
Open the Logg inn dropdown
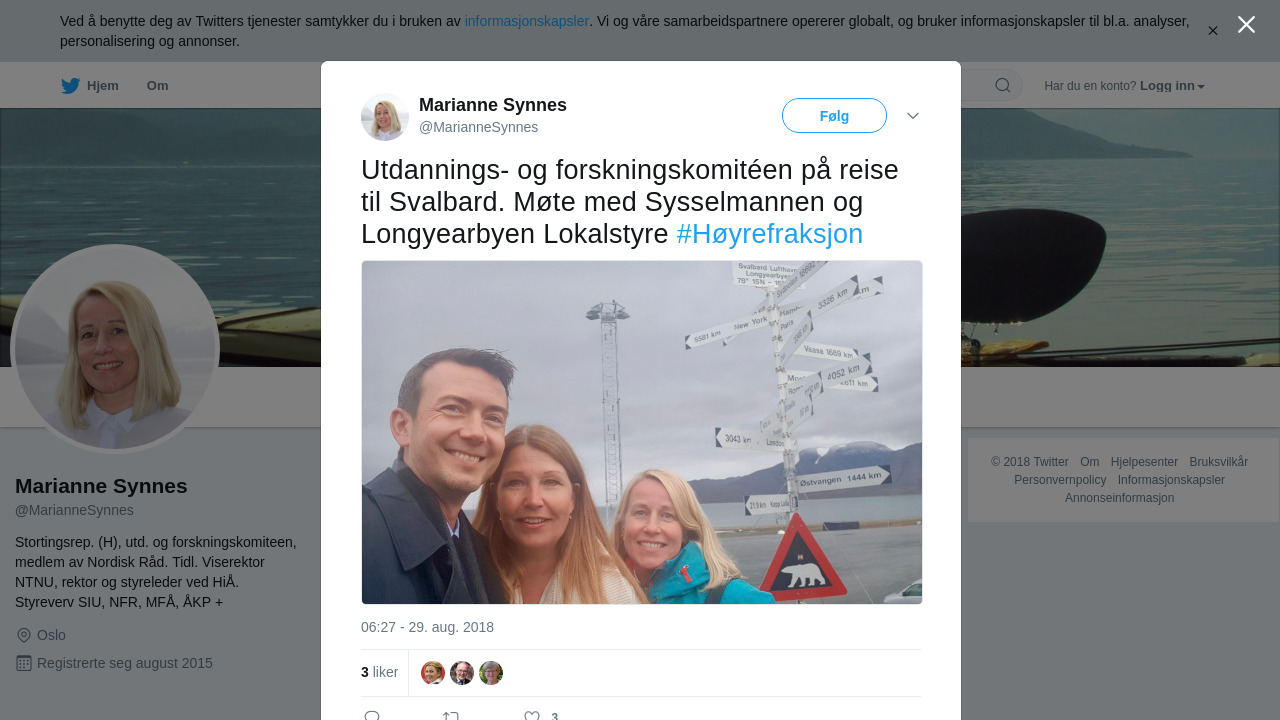(1172, 86)
